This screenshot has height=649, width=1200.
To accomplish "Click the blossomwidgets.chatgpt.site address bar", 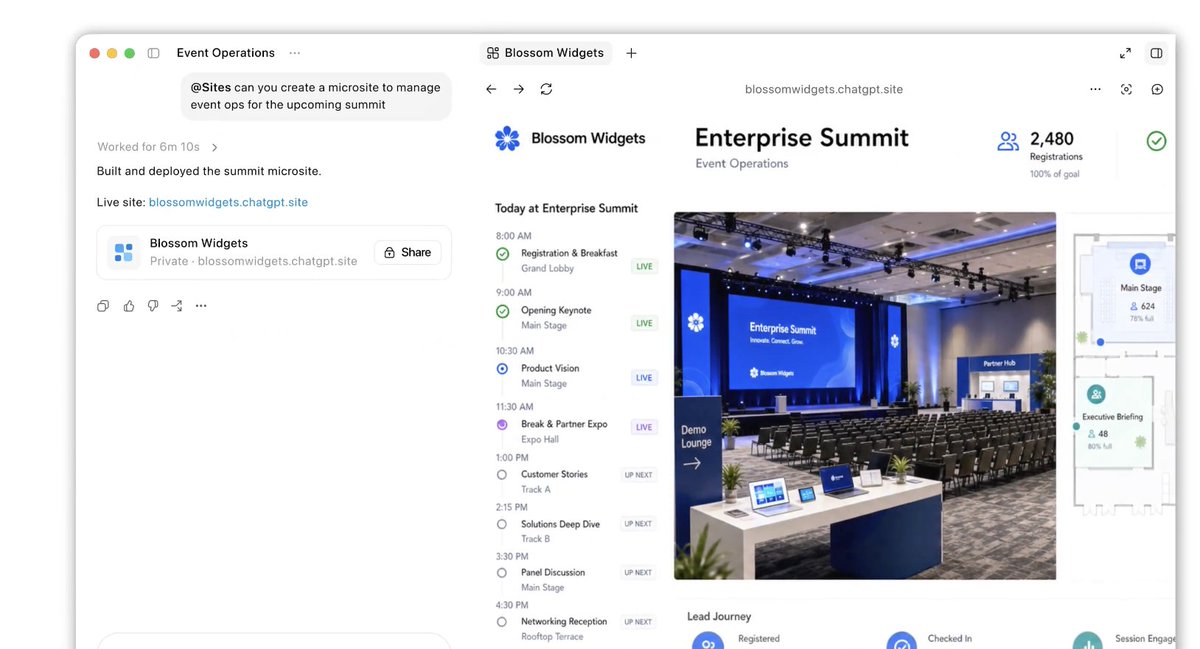I will (824, 89).
